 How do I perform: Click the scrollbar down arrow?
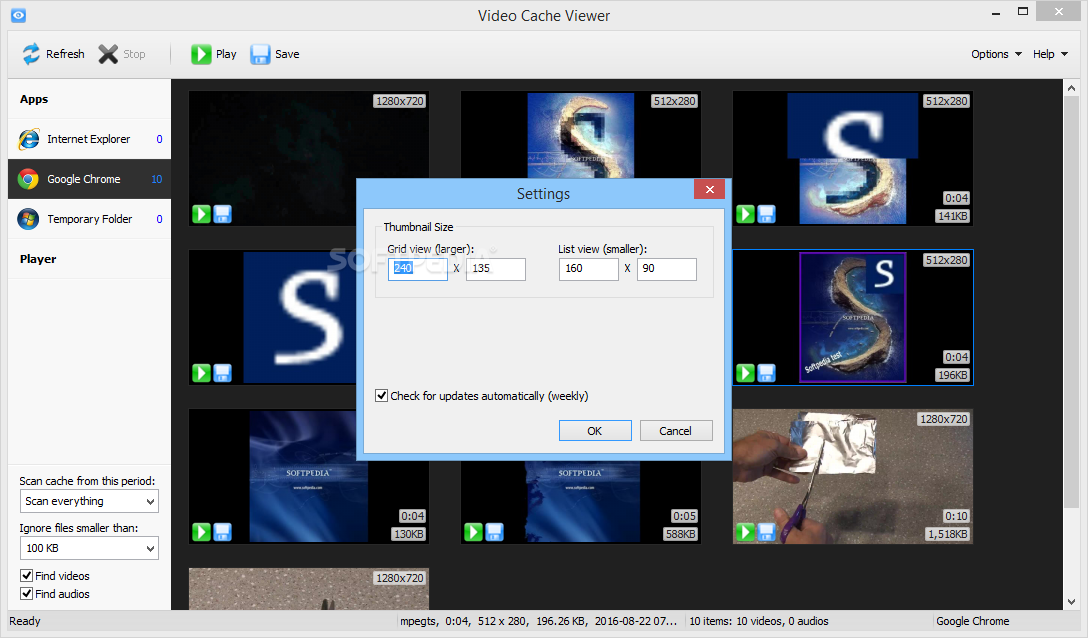(x=1071, y=602)
